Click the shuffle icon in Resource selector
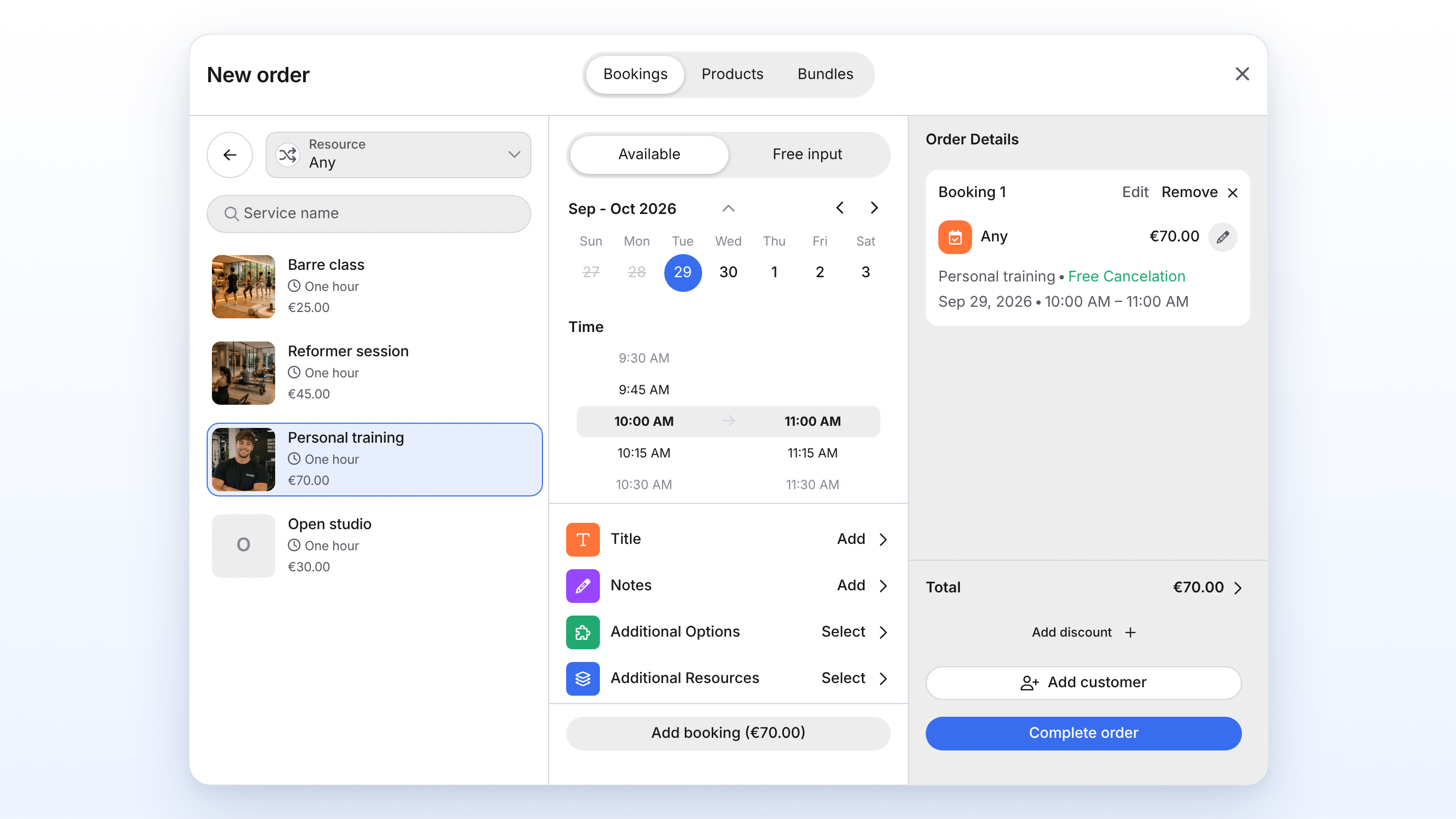 [x=288, y=154]
